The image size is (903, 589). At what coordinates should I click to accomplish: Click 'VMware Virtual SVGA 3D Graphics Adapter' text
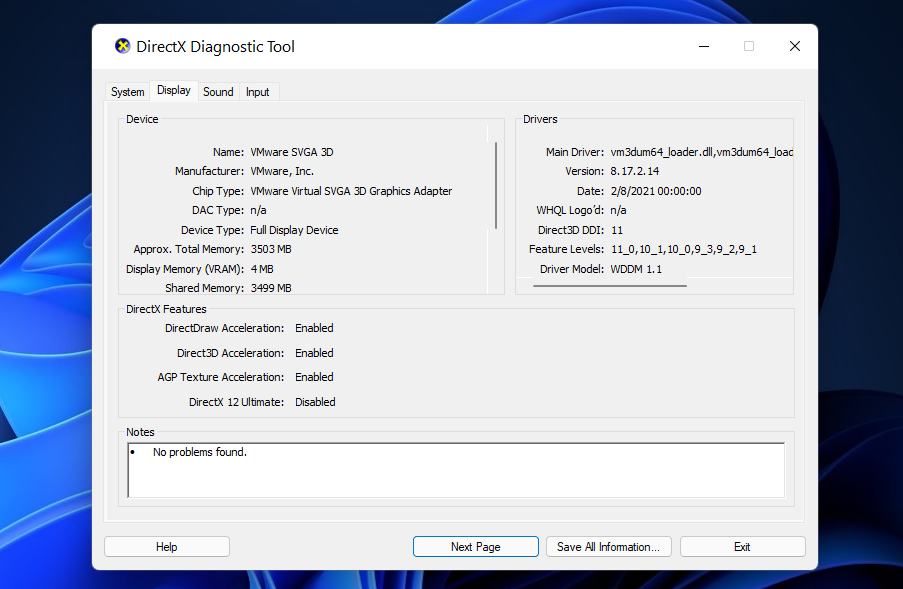351,191
